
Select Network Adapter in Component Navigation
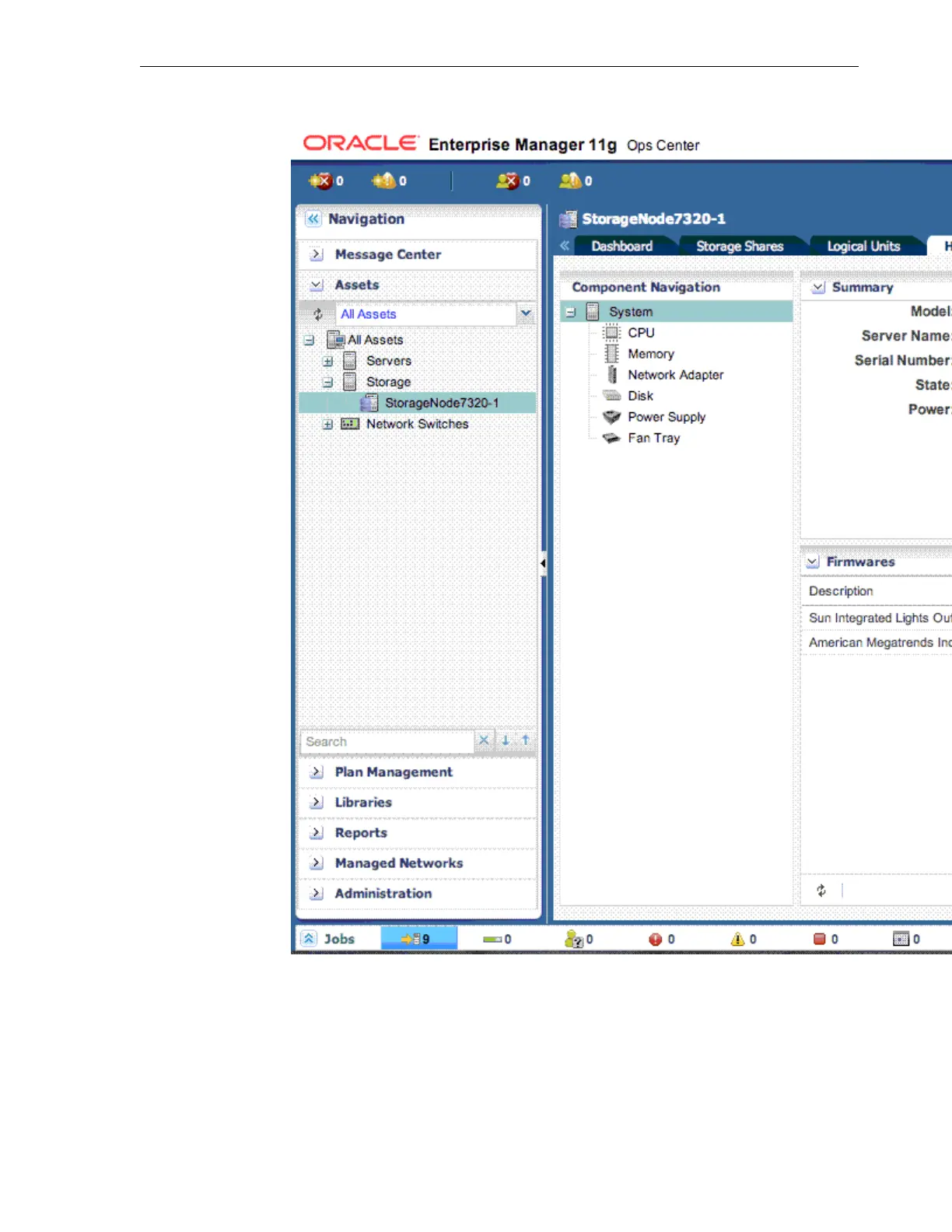click(676, 375)
